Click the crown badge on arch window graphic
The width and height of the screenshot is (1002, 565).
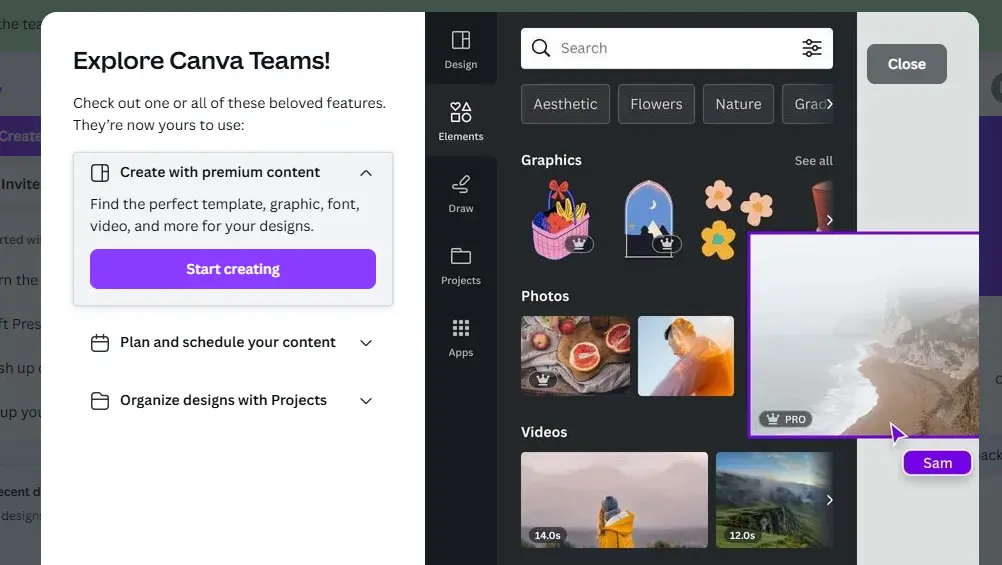(667, 244)
